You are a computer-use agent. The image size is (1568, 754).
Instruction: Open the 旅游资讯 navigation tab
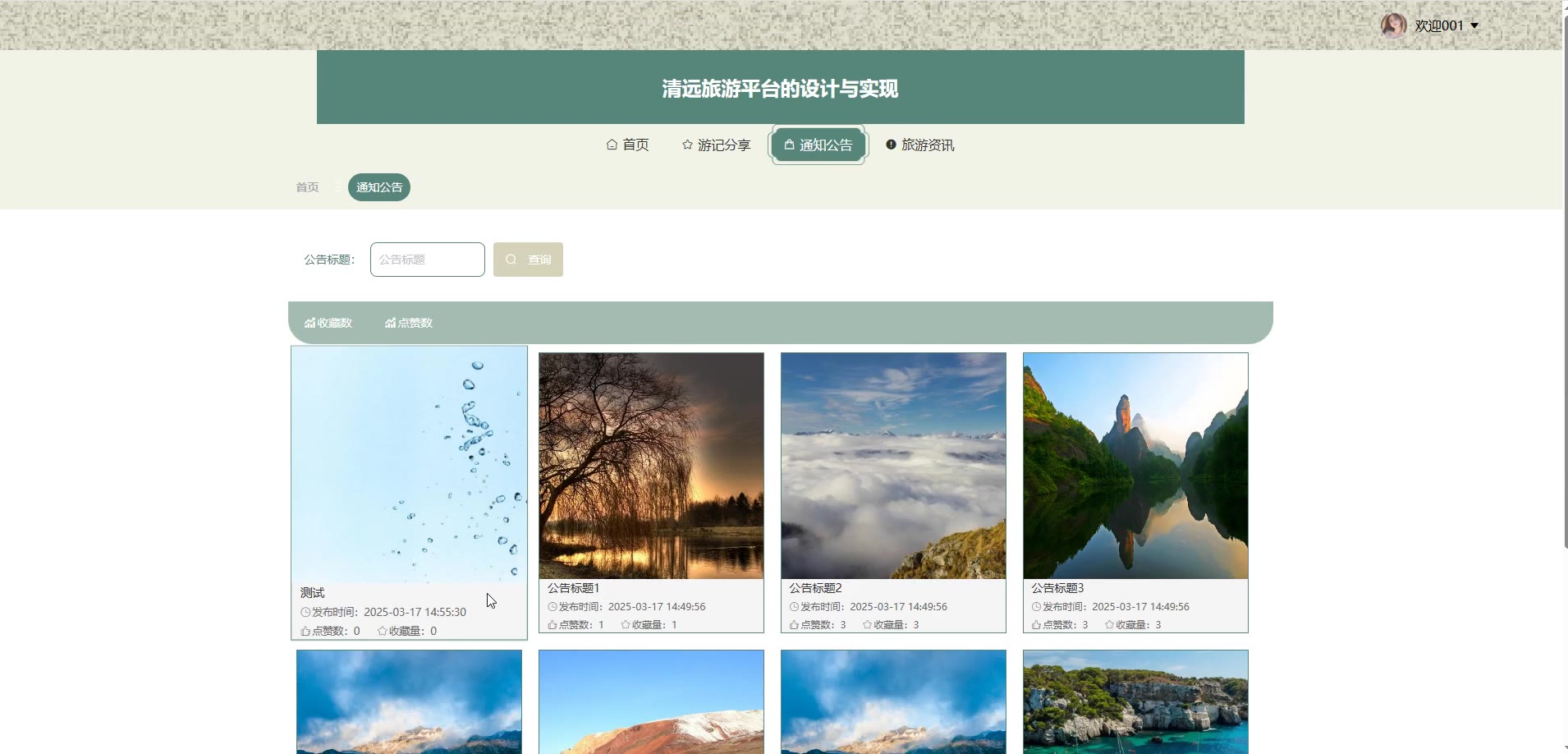pyautogui.click(x=919, y=145)
